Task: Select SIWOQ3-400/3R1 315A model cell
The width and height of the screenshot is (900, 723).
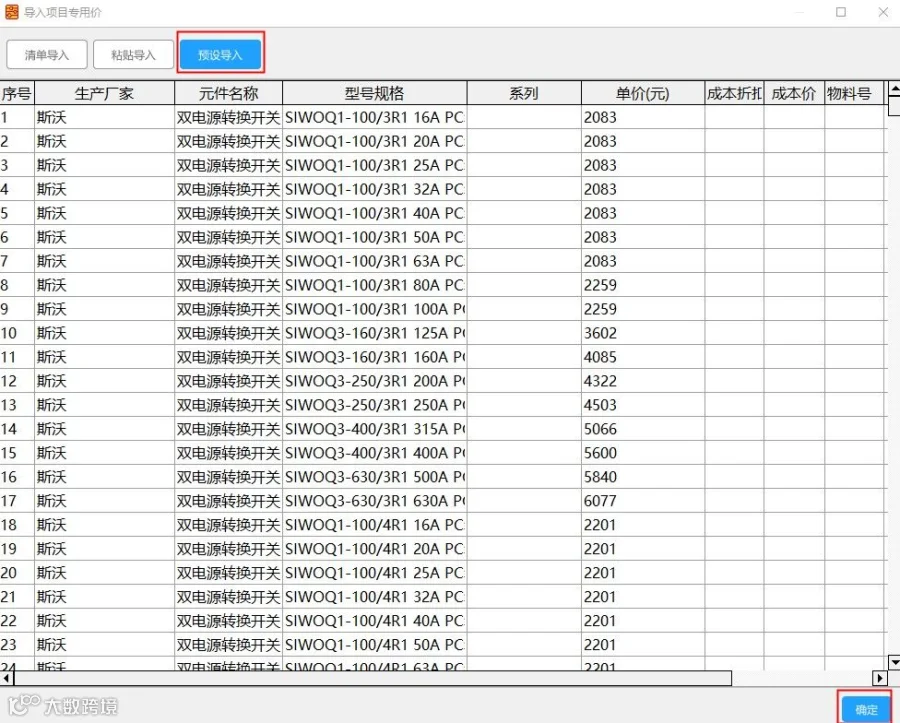Action: tap(374, 429)
